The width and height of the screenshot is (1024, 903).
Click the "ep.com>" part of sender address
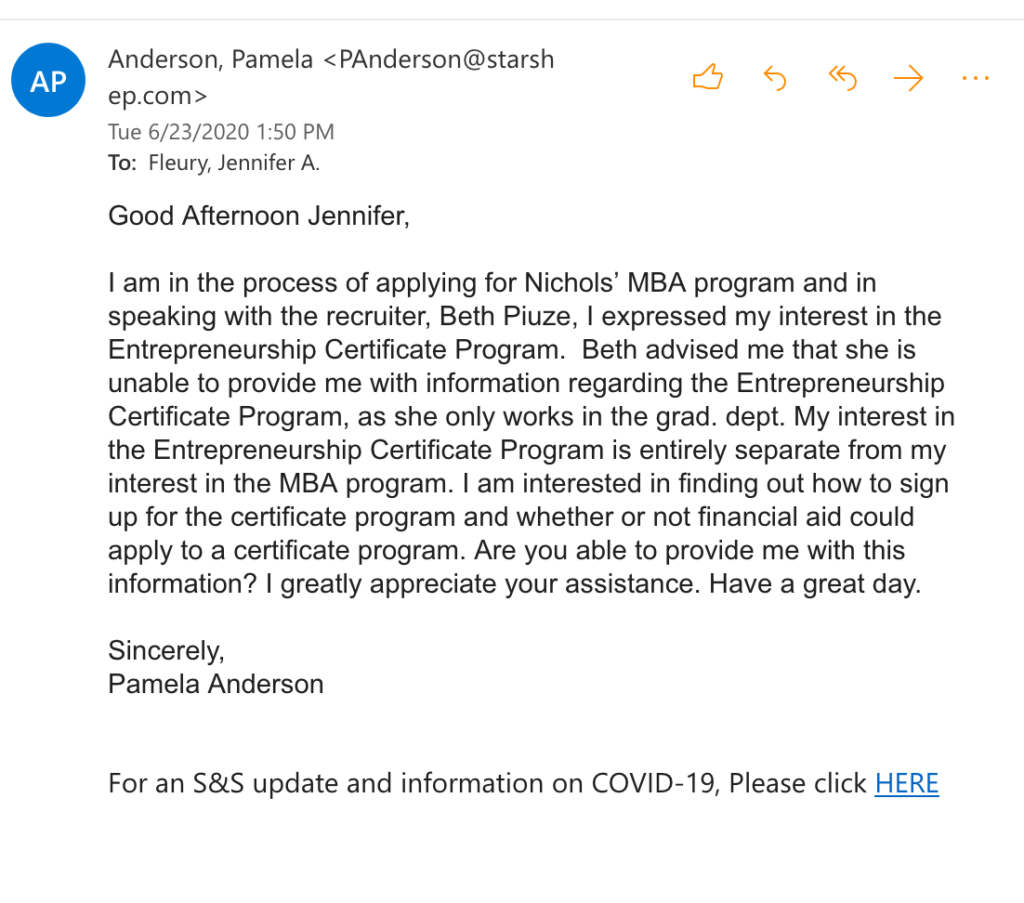158,96
